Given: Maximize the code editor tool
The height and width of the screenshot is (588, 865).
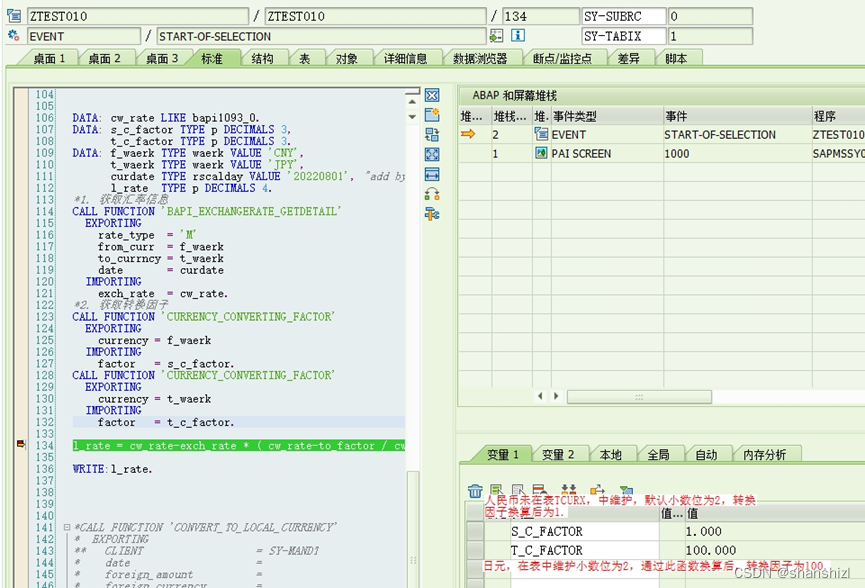Looking at the screenshot, I should point(431,152).
